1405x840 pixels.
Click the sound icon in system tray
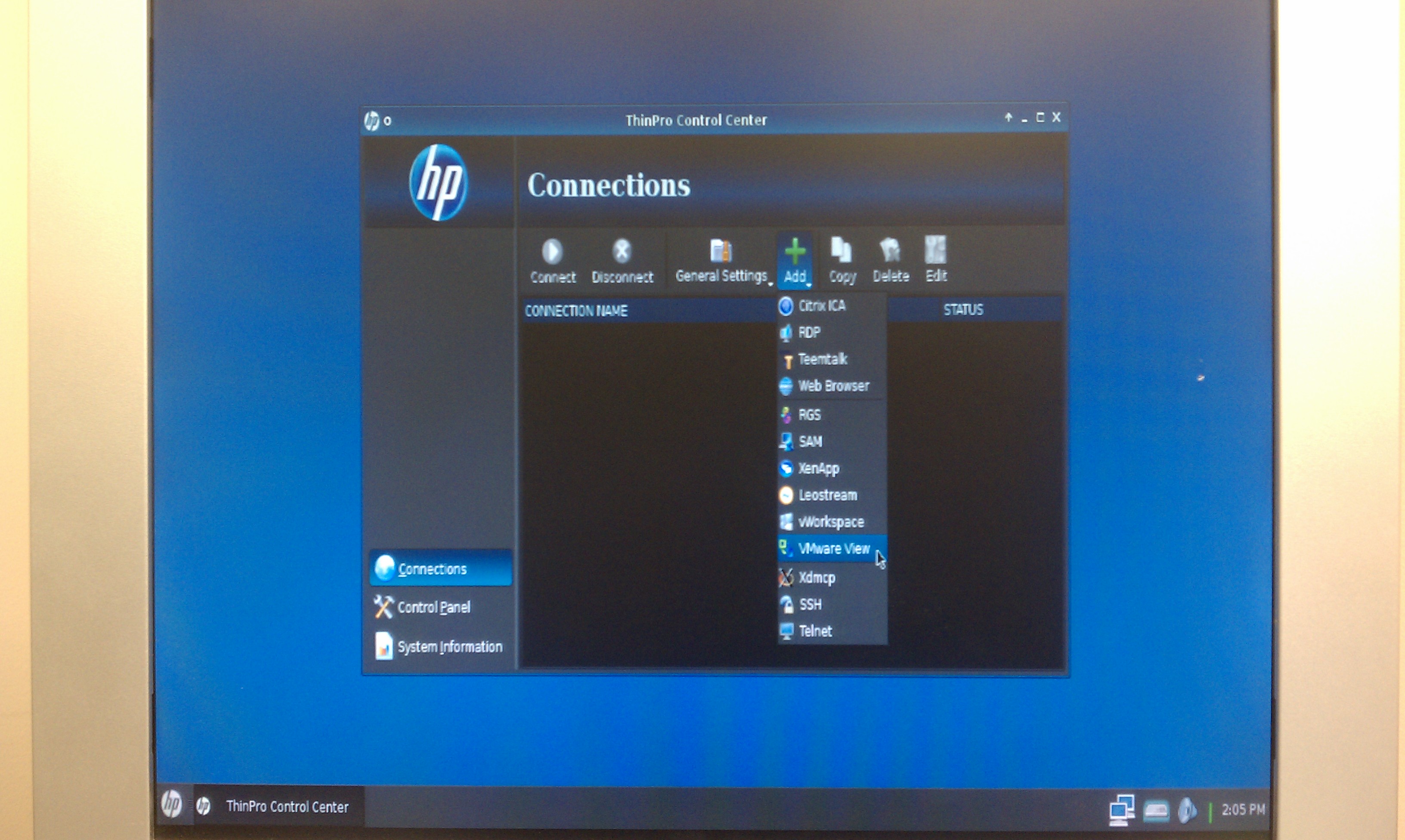coord(1186,811)
